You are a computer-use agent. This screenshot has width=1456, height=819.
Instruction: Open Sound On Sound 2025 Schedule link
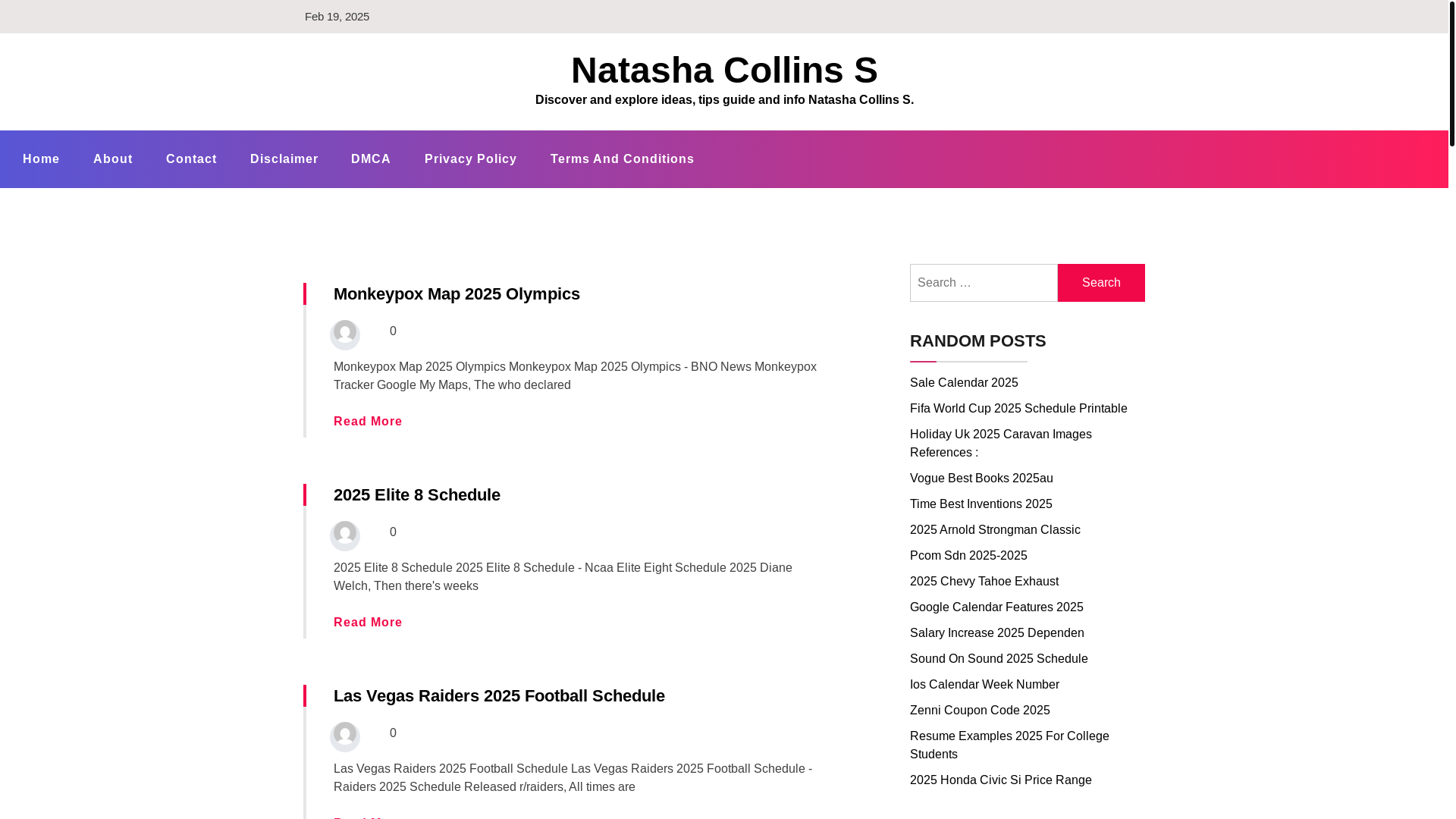(x=999, y=659)
